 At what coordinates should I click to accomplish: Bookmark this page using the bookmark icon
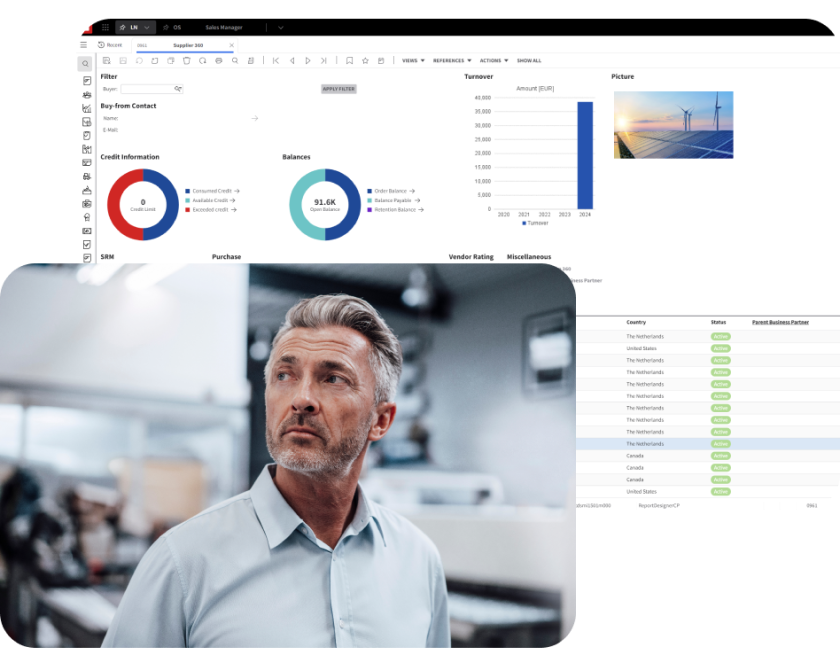[349, 60]
